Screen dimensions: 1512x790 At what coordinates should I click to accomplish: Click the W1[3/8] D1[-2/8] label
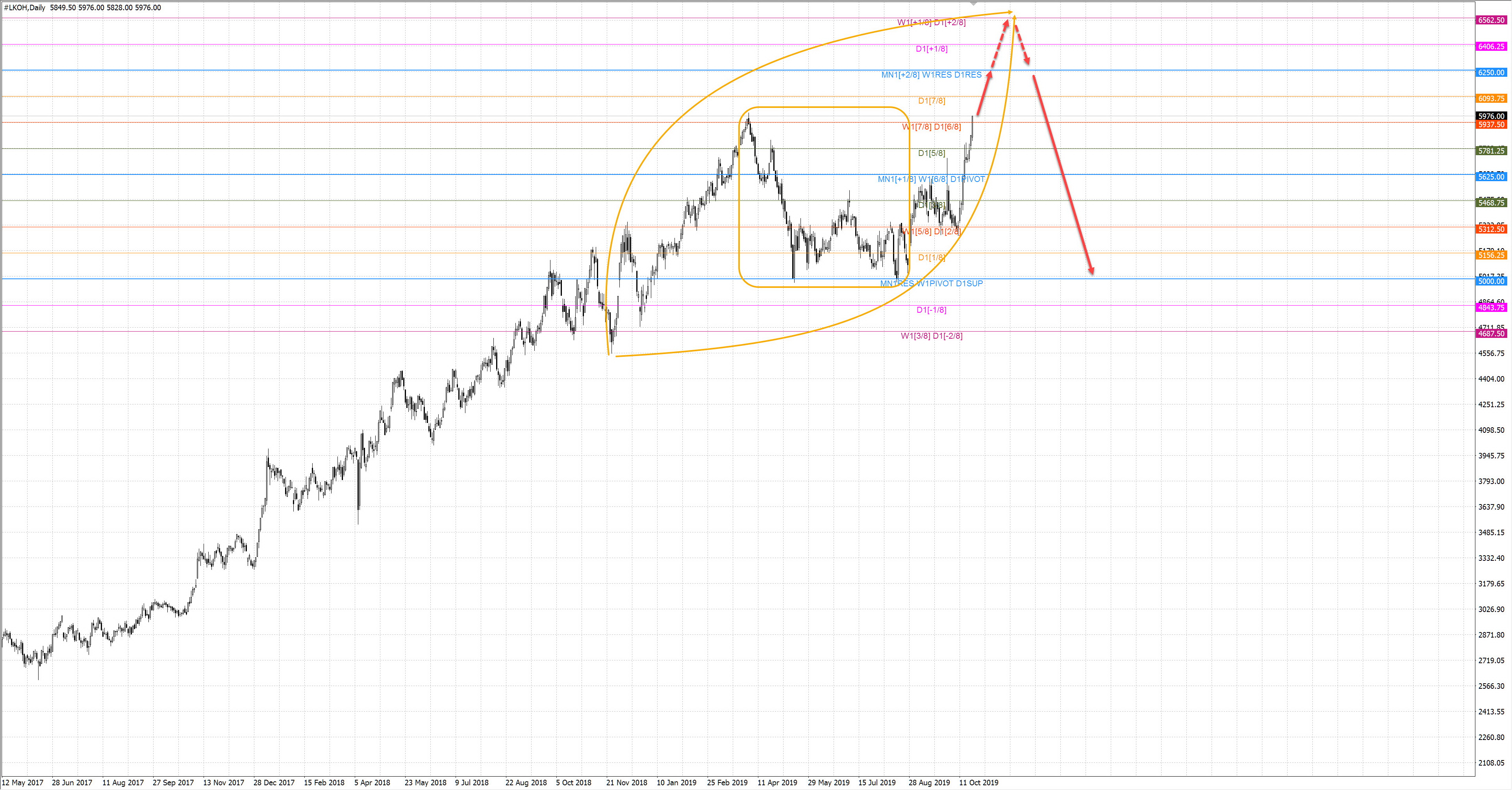[932, 336]
